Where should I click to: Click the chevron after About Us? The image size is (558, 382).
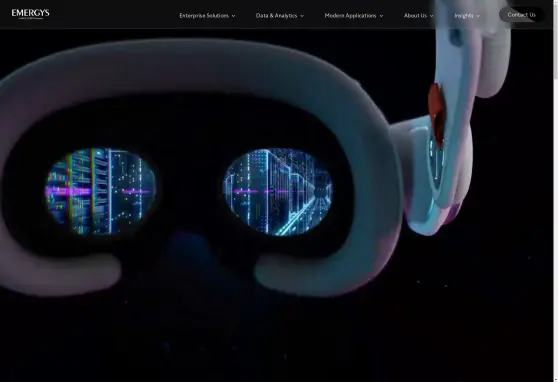point(432,16)
